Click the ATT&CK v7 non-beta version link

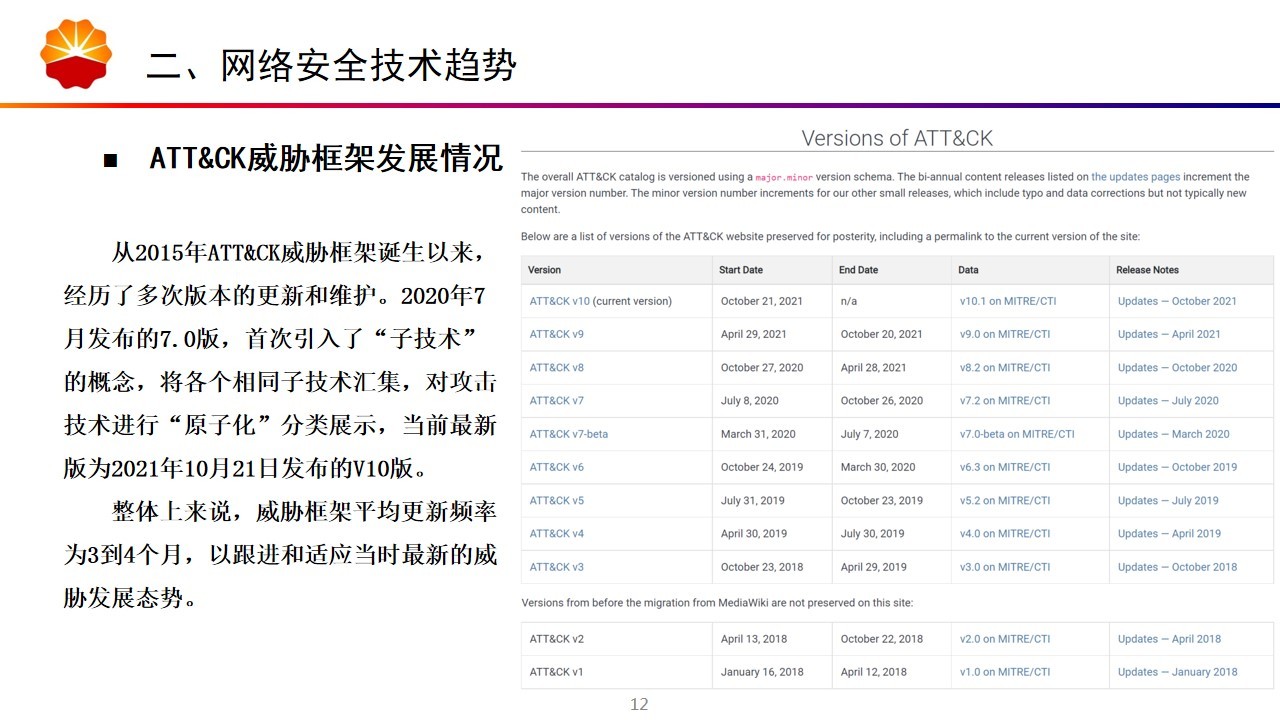tap(557, 401)
